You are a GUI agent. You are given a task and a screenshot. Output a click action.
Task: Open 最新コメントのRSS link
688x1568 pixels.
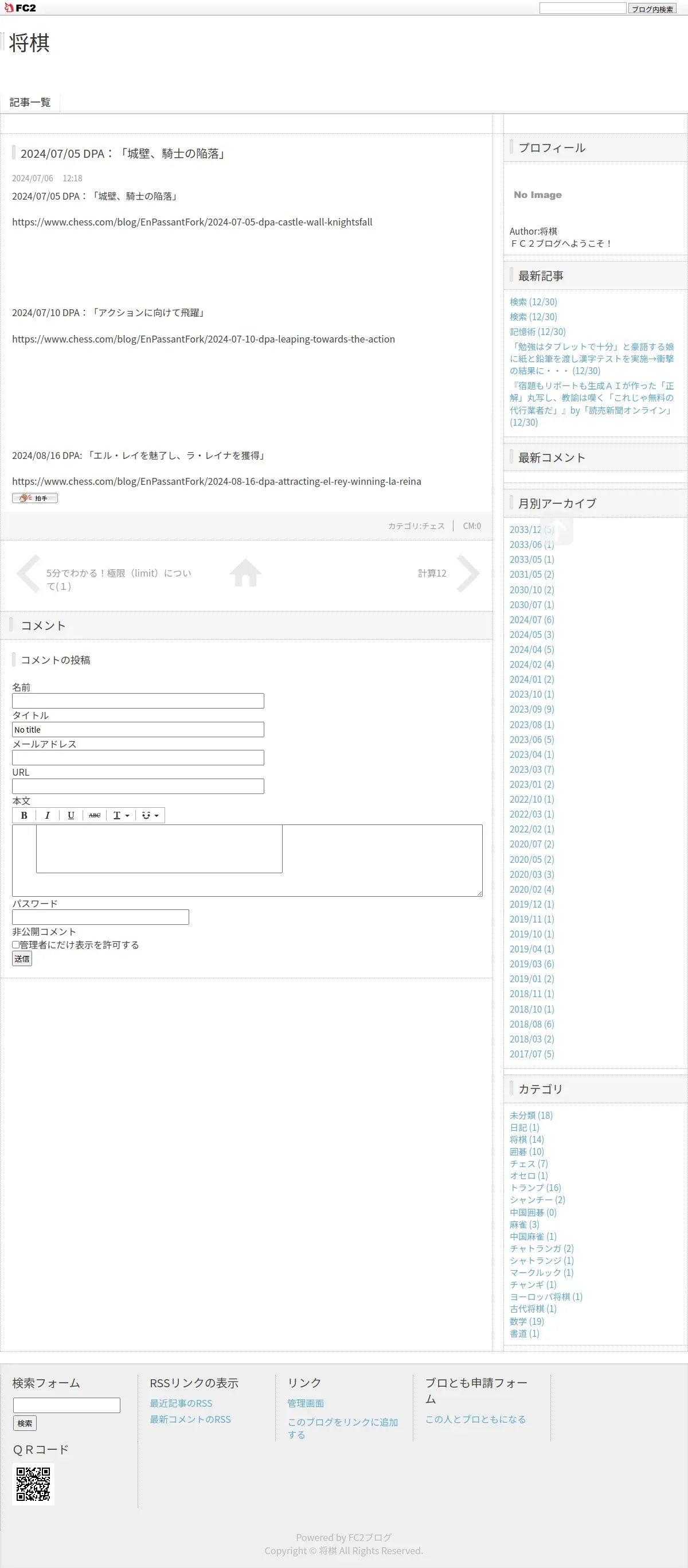[x=190, y=1419]
